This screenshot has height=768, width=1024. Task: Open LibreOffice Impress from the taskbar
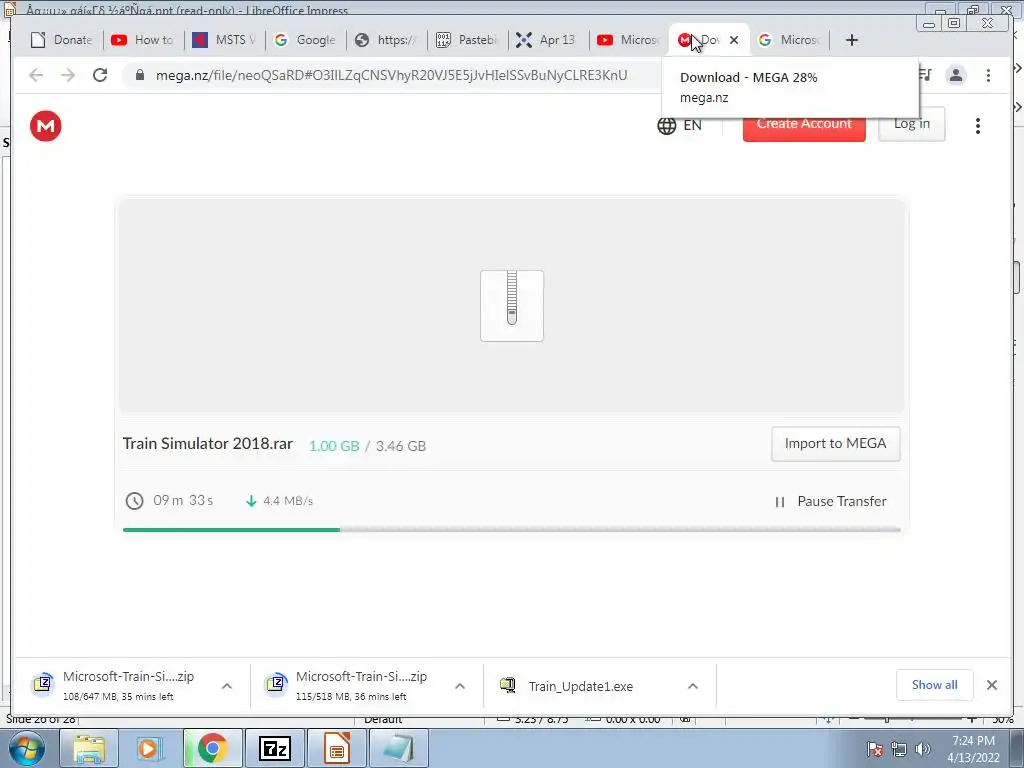point(336,748)
